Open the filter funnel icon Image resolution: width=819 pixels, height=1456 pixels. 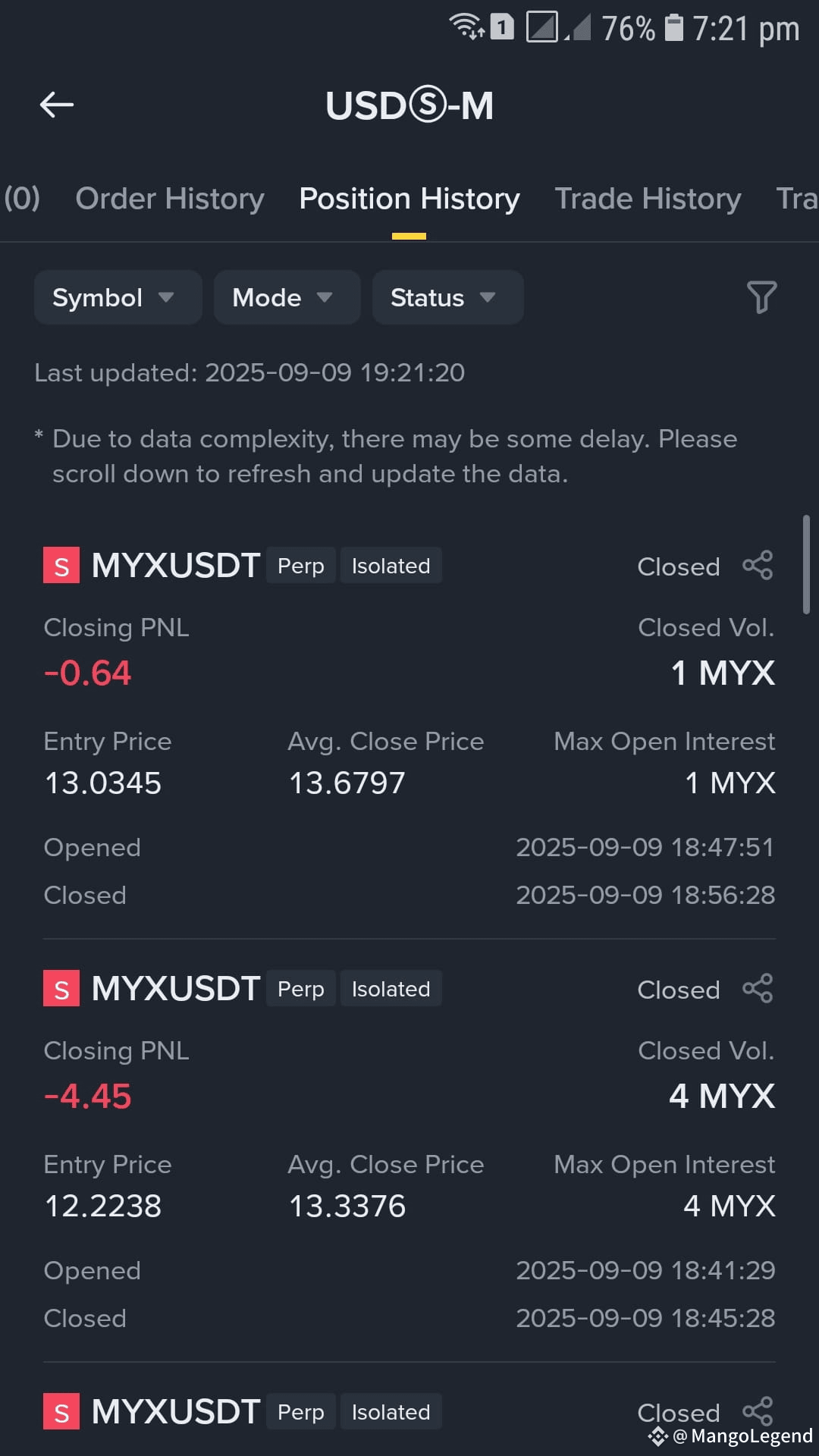coord(761,297)
